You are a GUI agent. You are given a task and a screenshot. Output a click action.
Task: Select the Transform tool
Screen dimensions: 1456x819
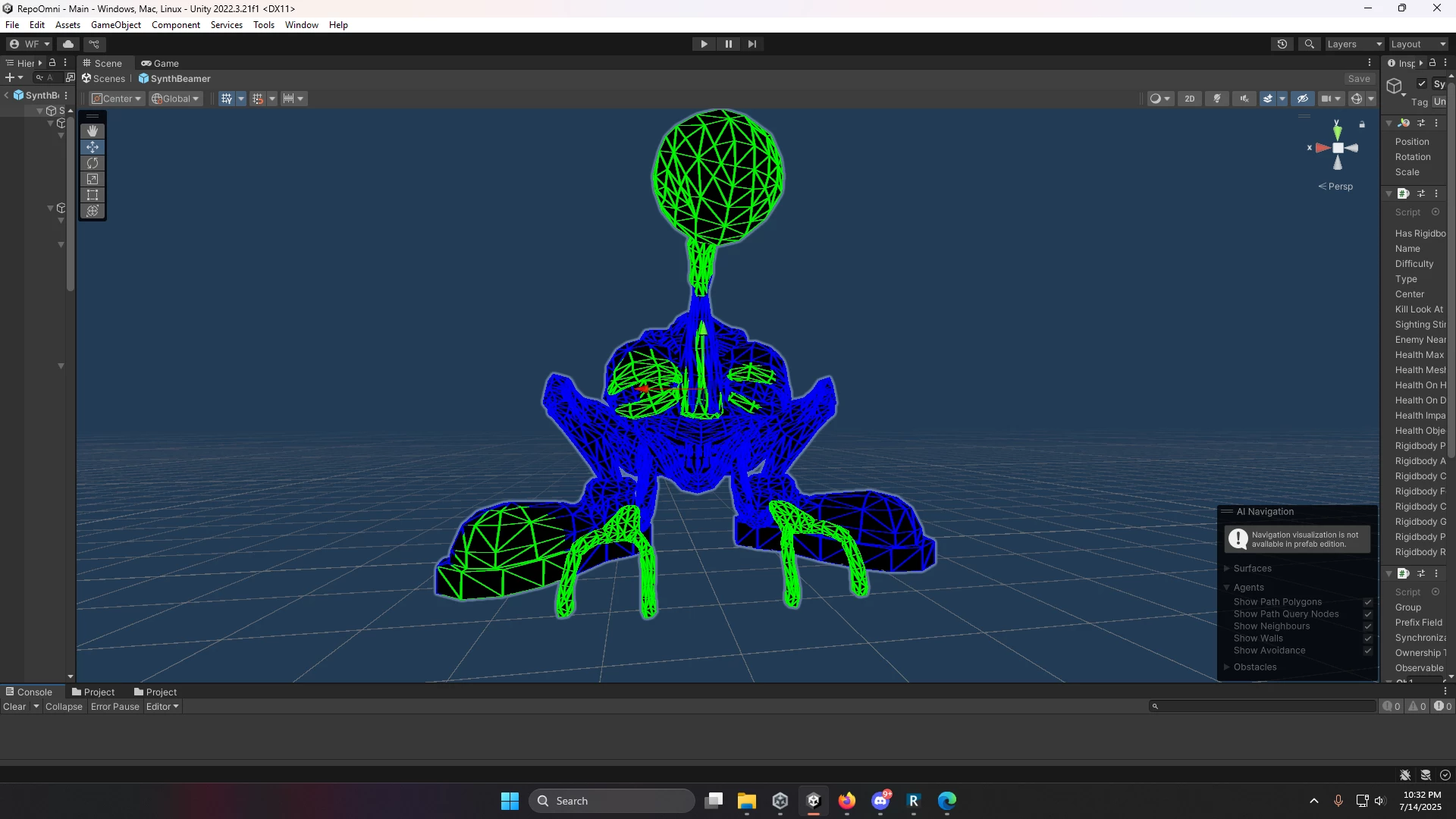coord(93,211)
